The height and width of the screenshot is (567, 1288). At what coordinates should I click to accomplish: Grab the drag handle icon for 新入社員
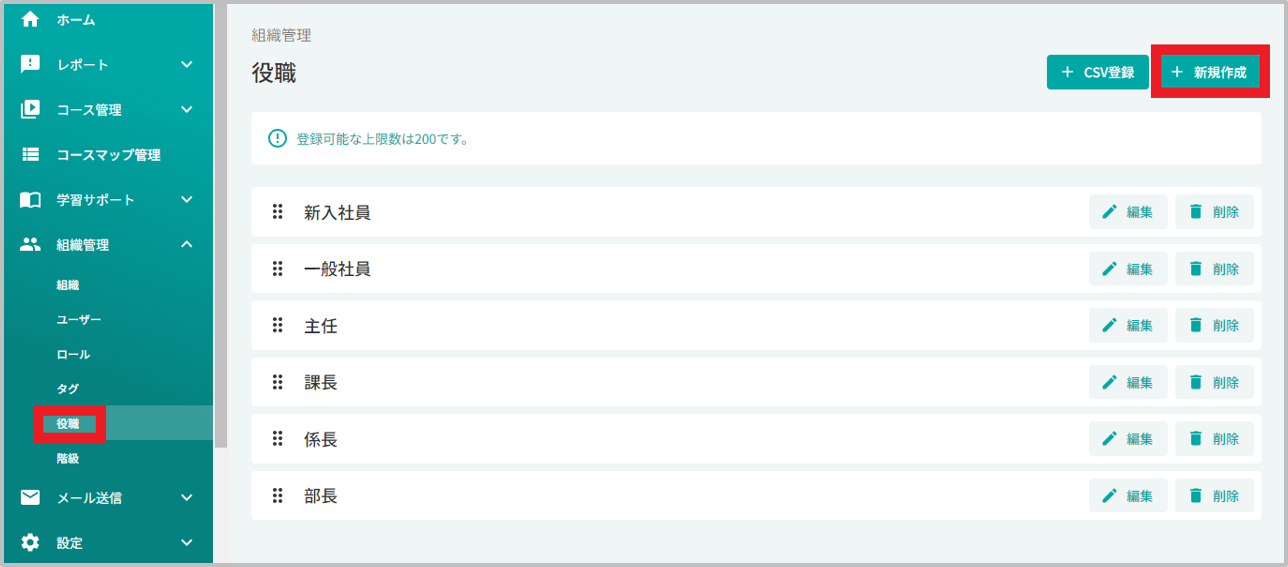click(278, 212)
